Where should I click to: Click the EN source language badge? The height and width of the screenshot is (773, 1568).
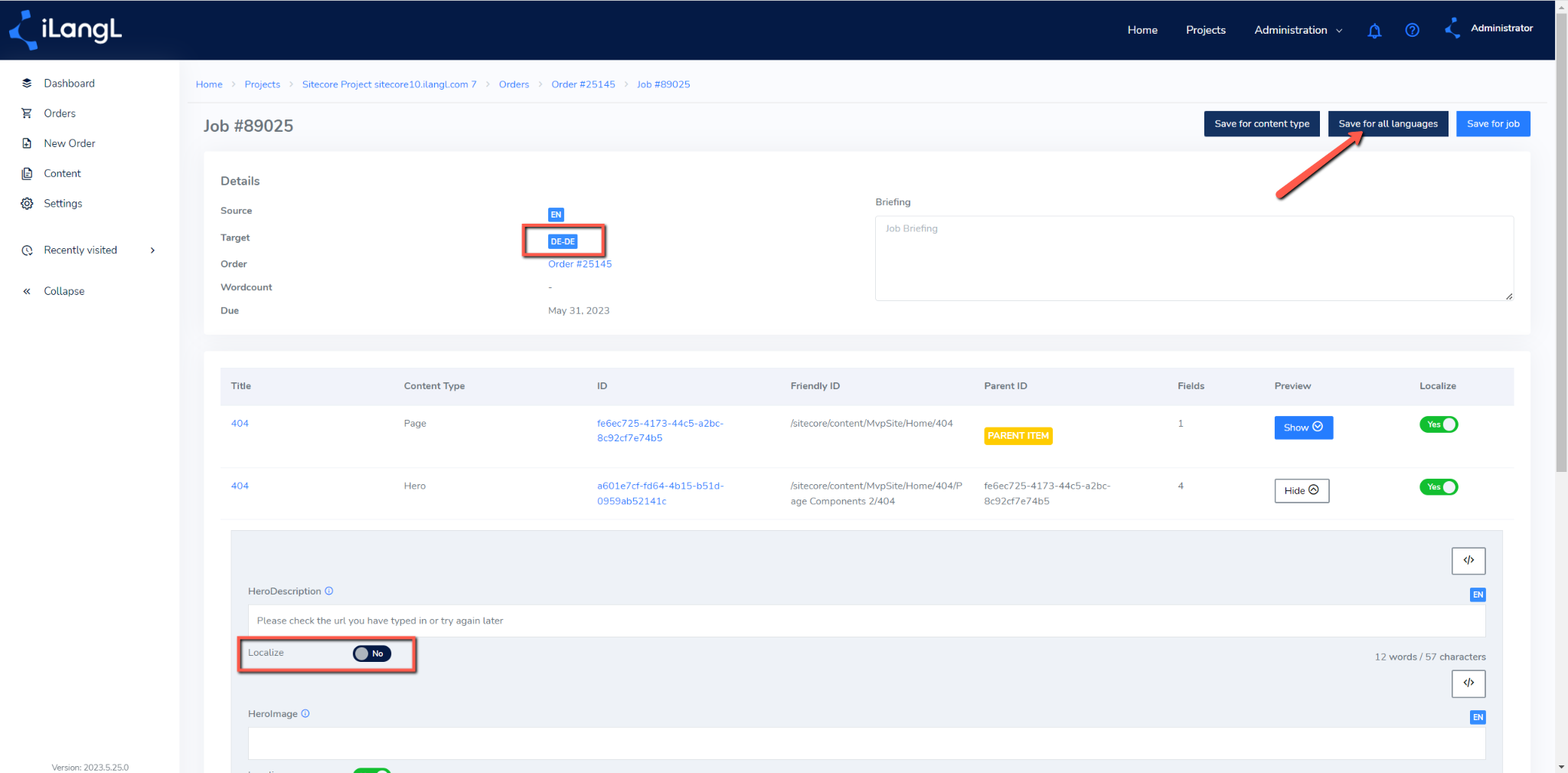(556, 215)
